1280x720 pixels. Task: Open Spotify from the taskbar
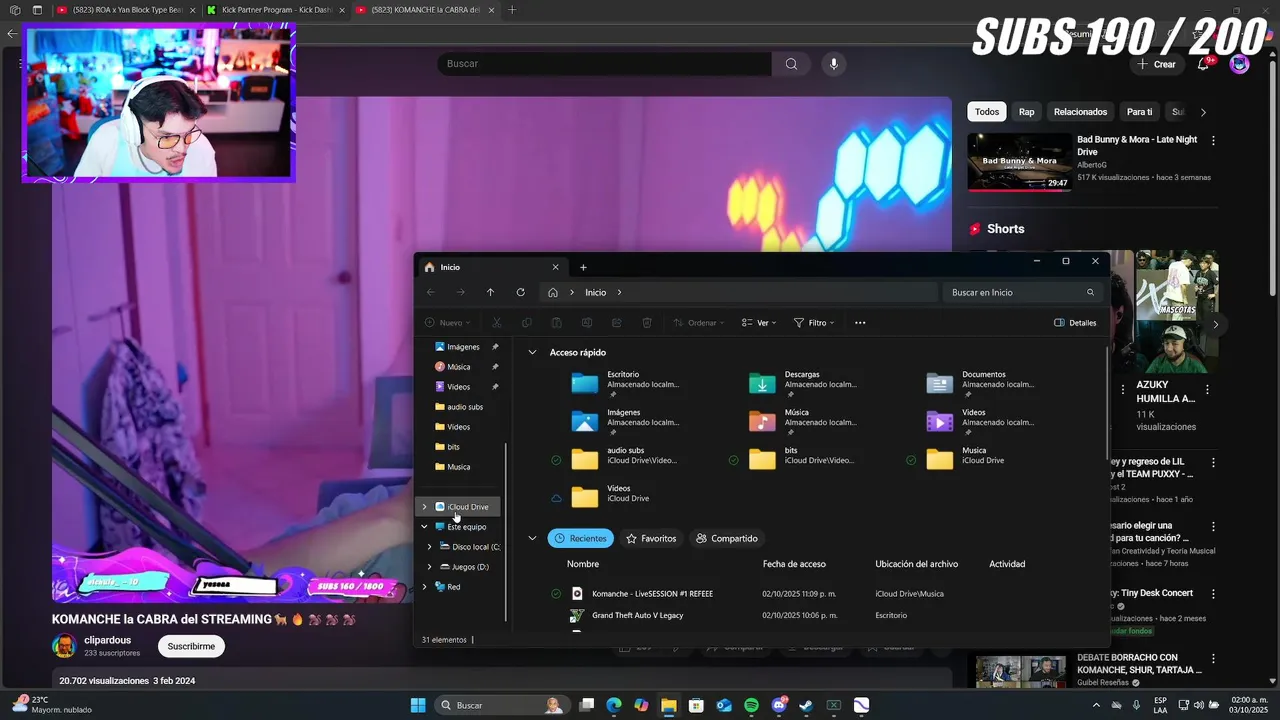[751, 705]
